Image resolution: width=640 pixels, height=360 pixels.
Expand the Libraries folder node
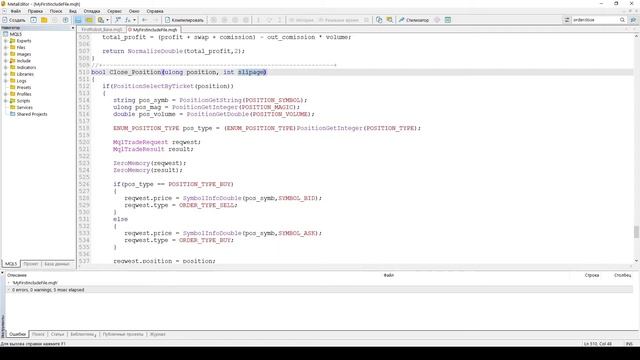(x=6, y=74)
